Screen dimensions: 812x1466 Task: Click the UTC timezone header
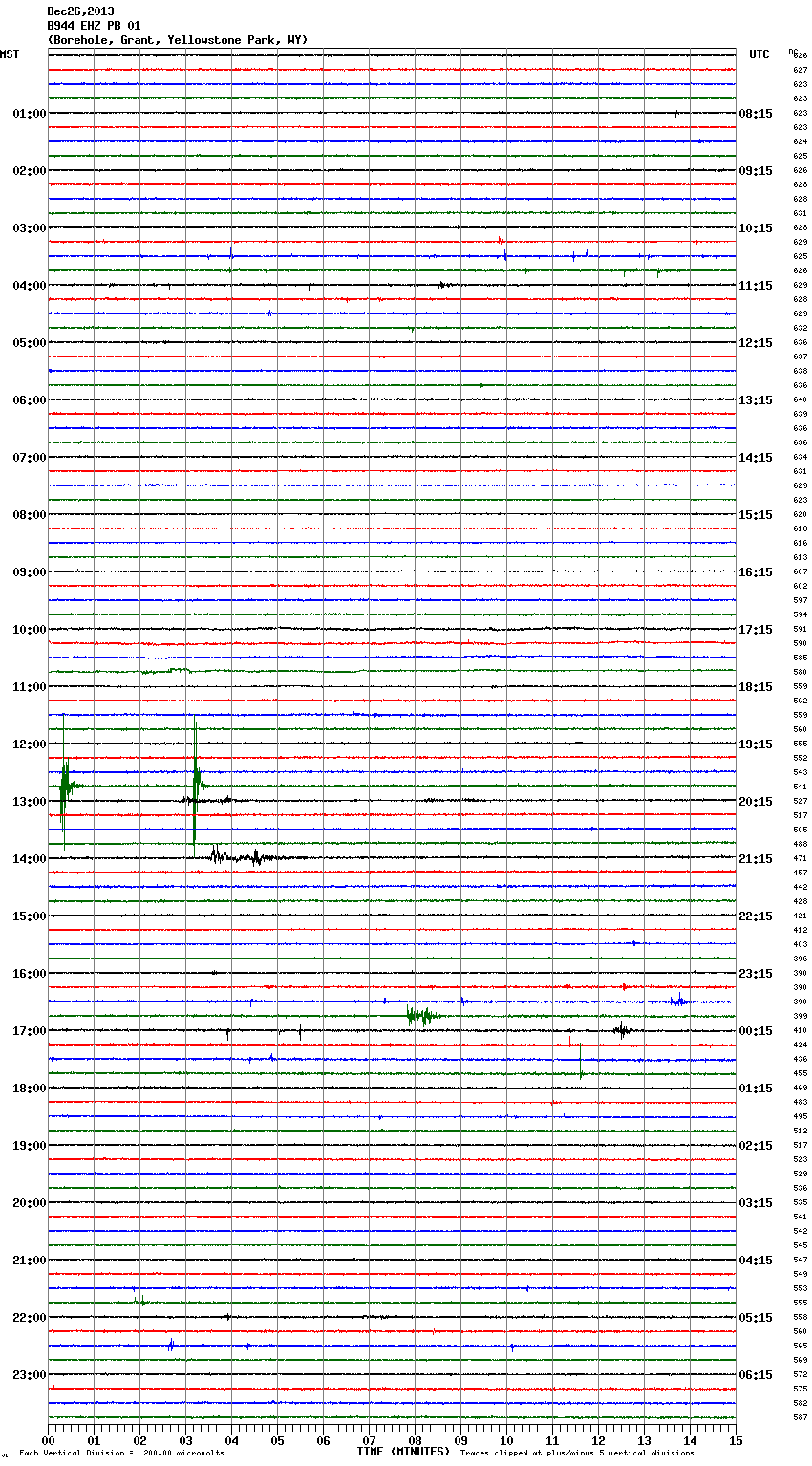[x=759, y=54]
